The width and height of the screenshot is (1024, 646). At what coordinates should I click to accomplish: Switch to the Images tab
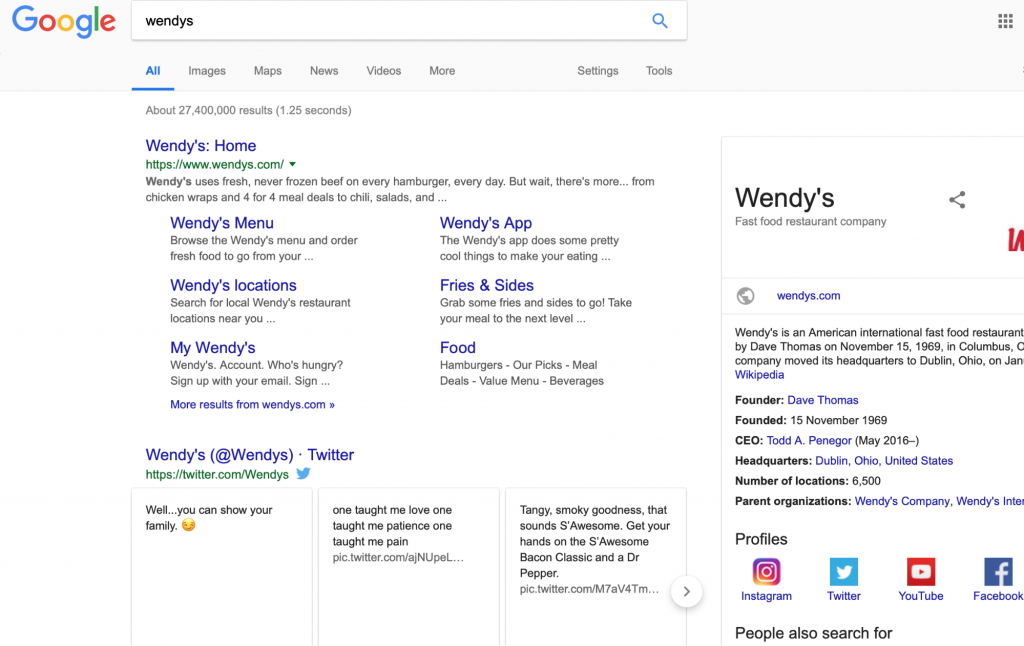(207, 71)
